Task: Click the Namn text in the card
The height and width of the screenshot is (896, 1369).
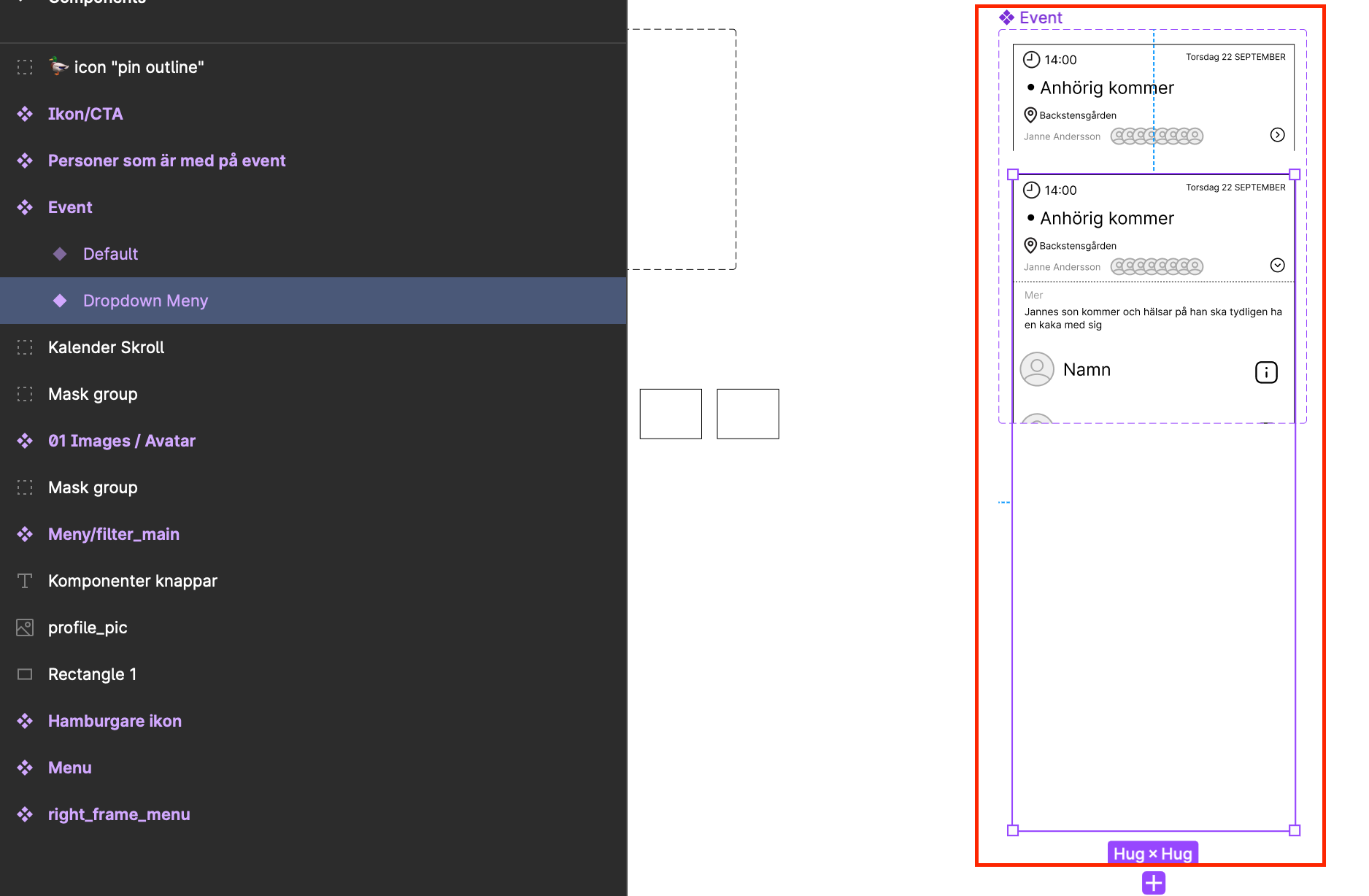Action: 1087,370
